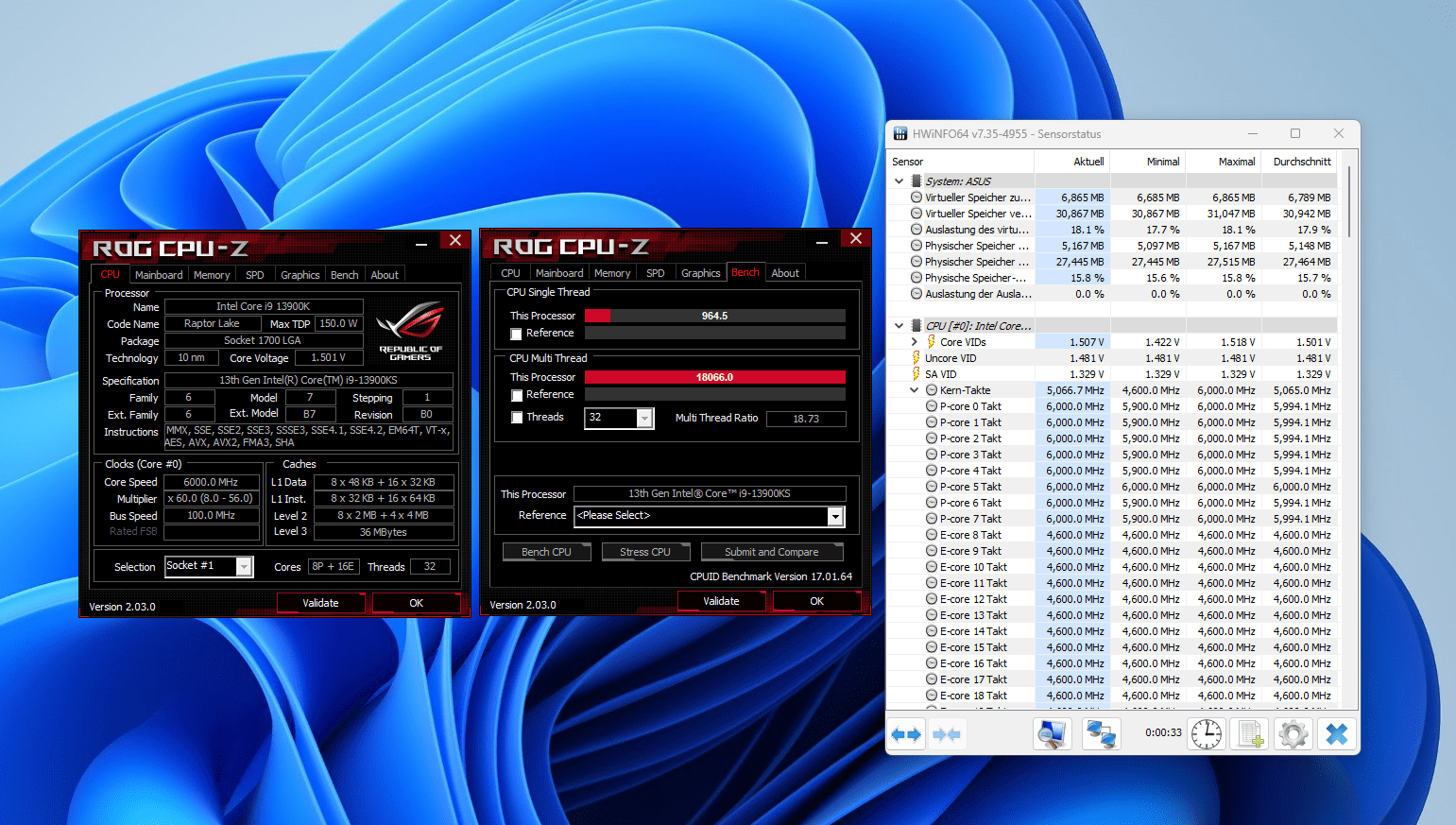This screenshot has width=1456, height=825.
Task: Click the icon beside Physische Speicher-… row
Action: coord(916,278)
